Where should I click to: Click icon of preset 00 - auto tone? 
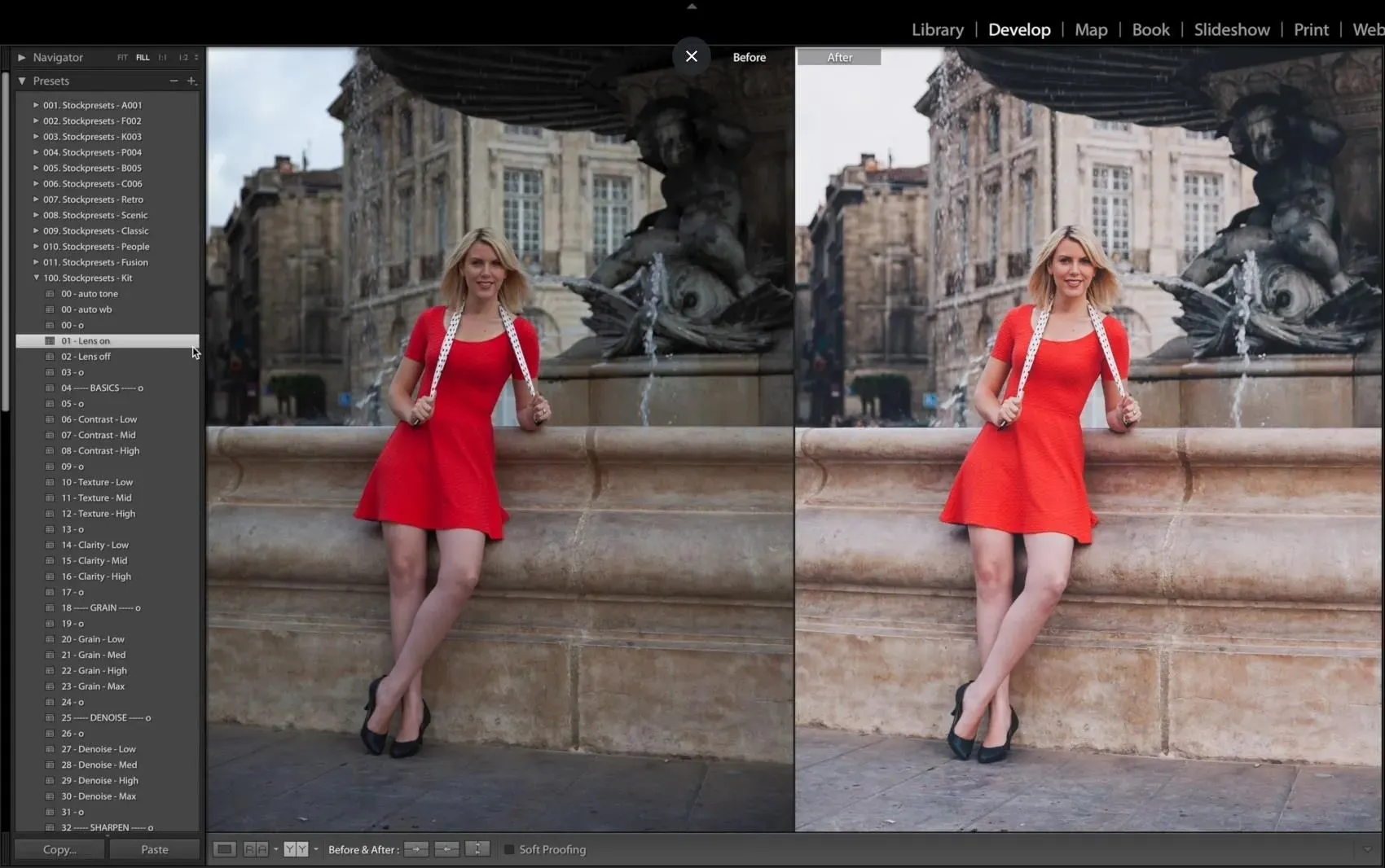tap(50, 294)
